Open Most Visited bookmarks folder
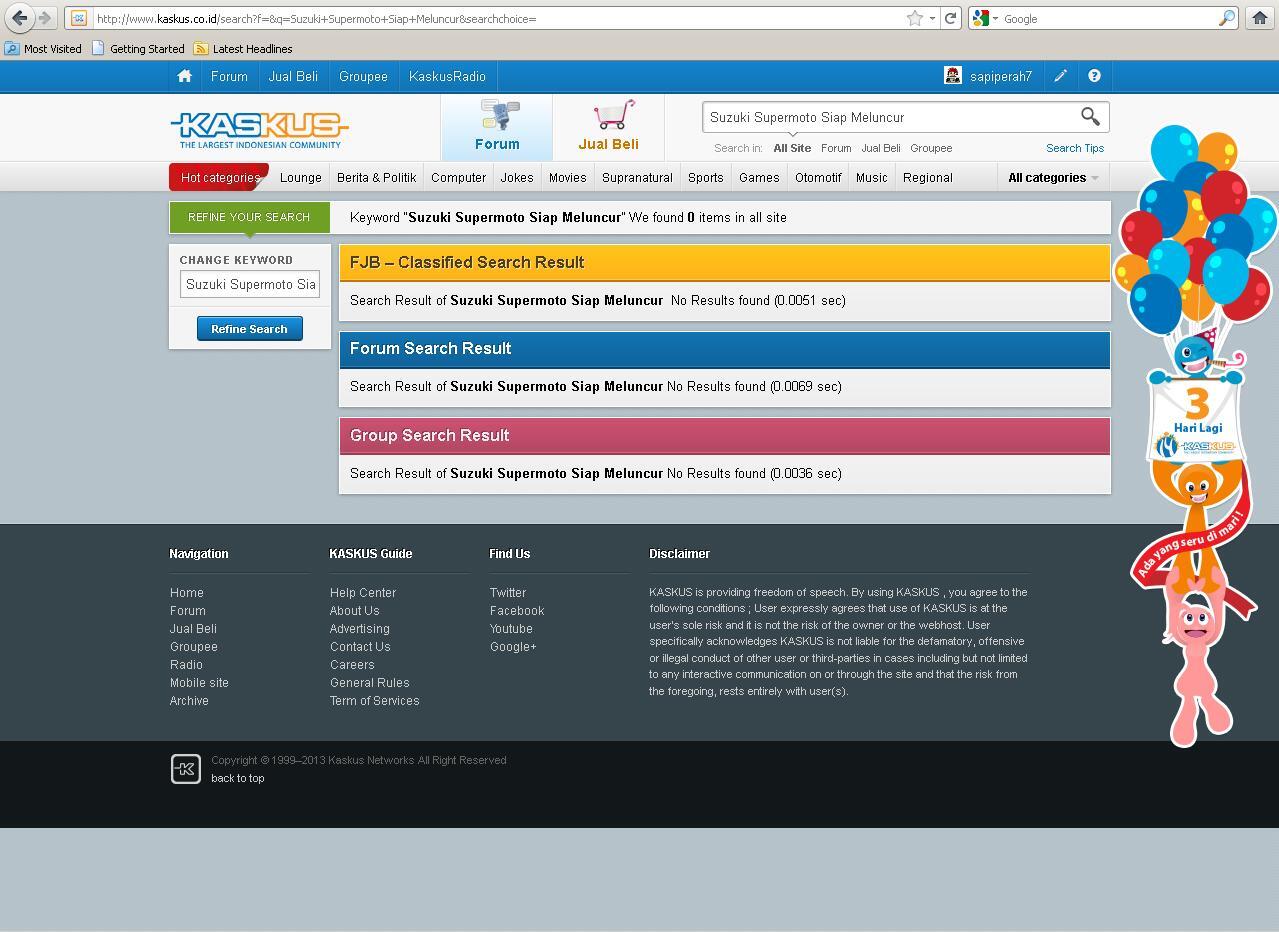Viewport: 1279px width, 932px height. pos(44,48)
